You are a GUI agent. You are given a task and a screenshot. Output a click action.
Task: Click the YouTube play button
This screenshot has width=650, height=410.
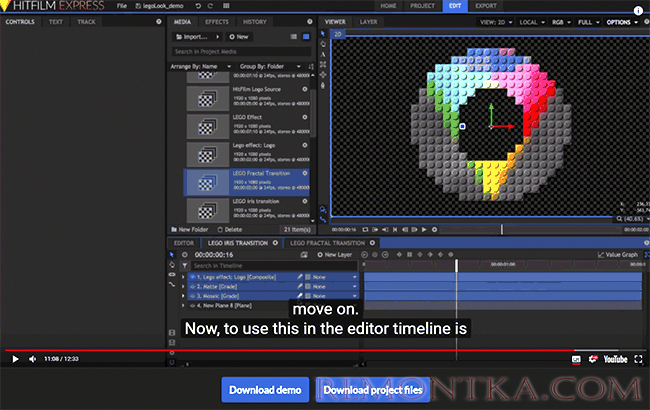(x=16, y=359)
